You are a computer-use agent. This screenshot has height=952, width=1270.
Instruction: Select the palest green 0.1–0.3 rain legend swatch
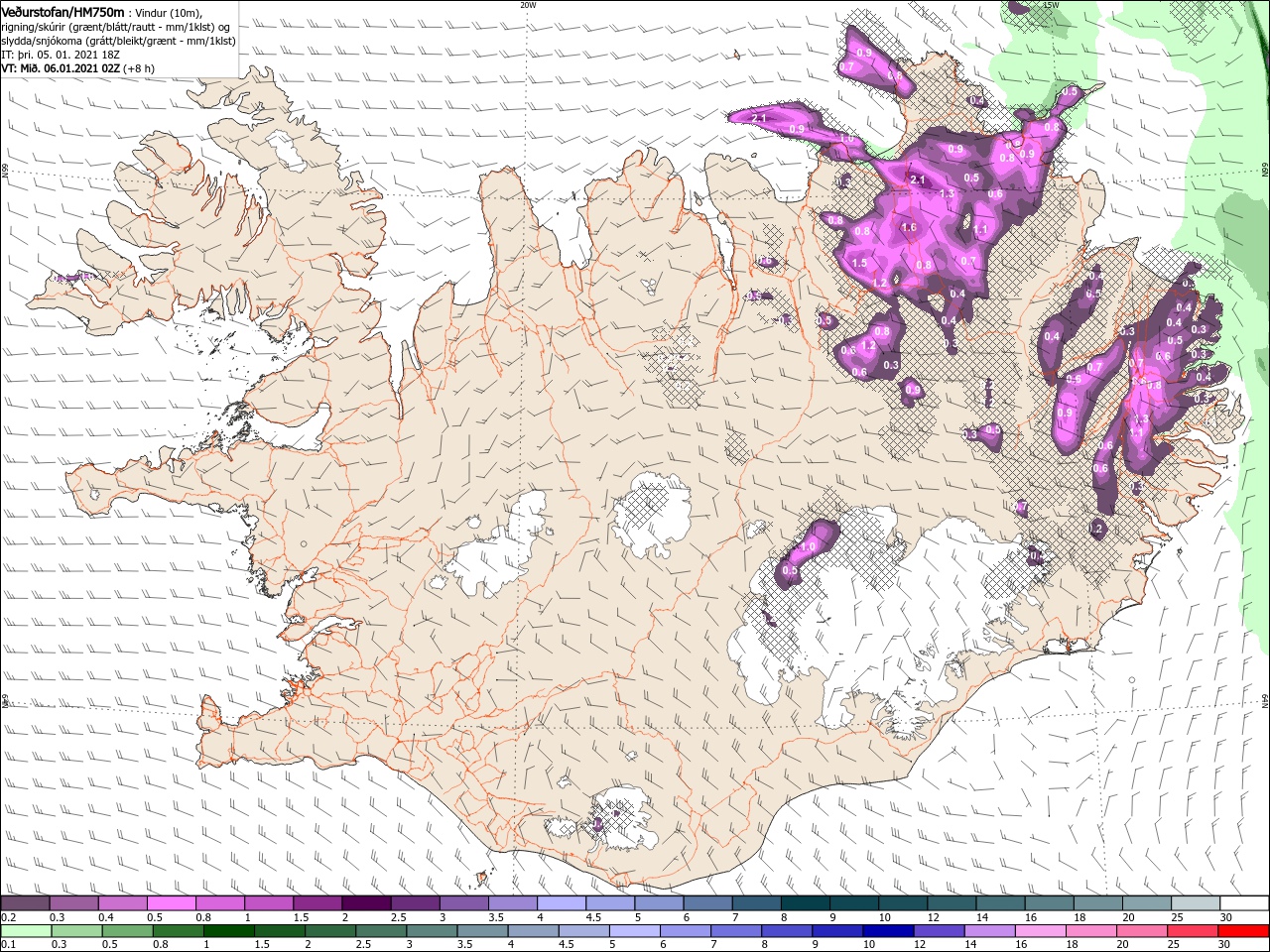26,930
